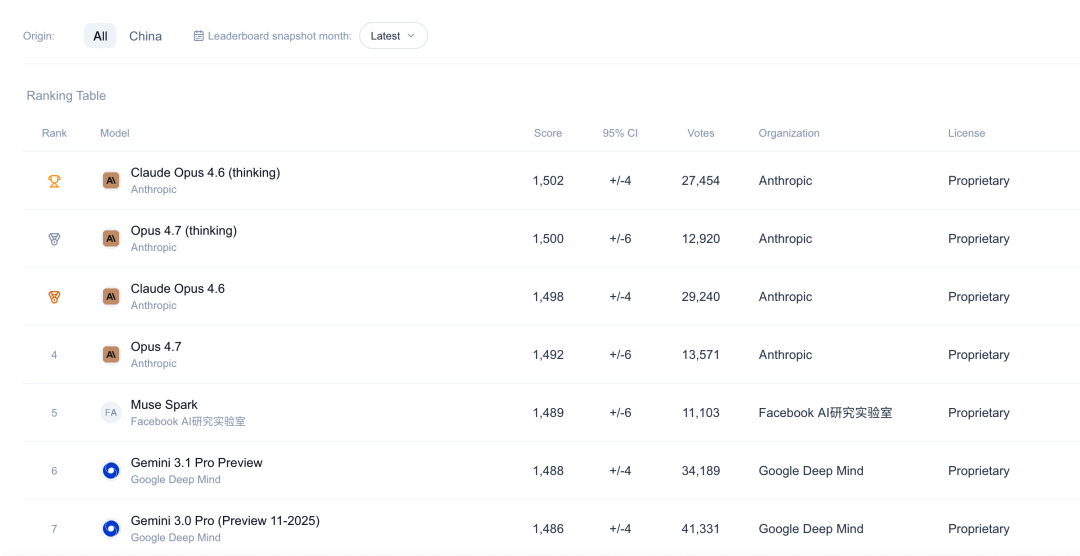
Task: Click the score 1,488
Action: pyautogui.click(x=548, y=471)
